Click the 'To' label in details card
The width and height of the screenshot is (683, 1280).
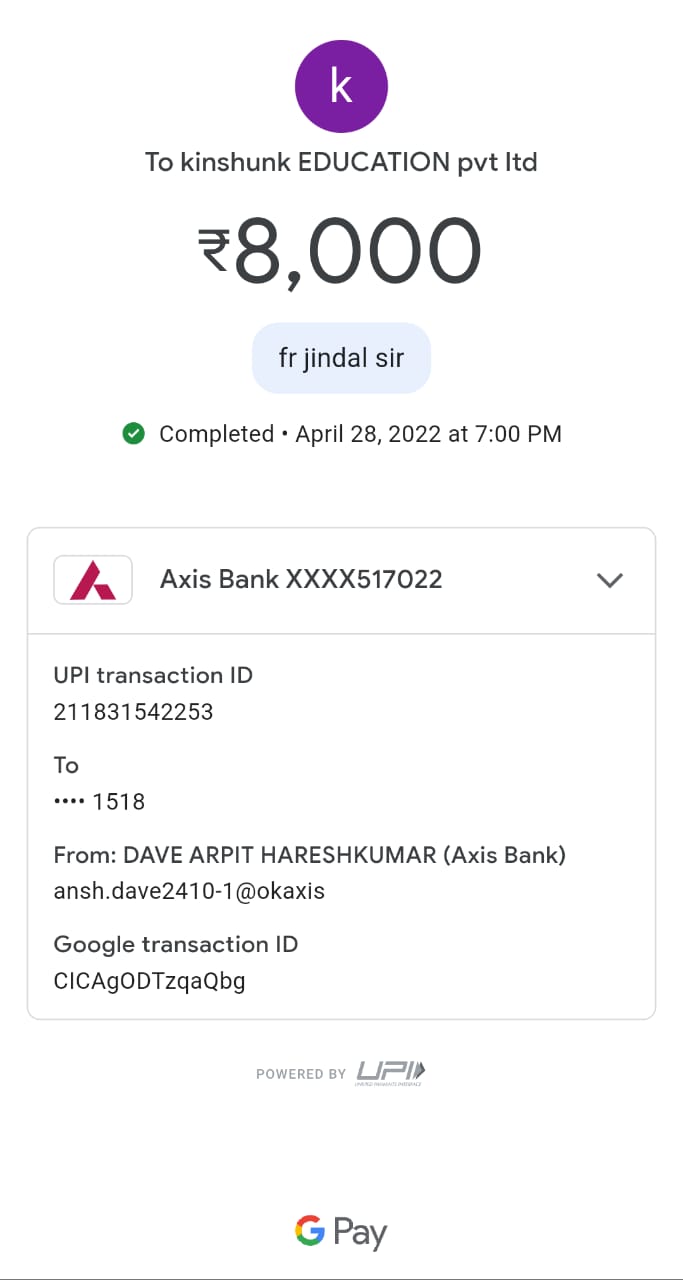tap(66, 765)
